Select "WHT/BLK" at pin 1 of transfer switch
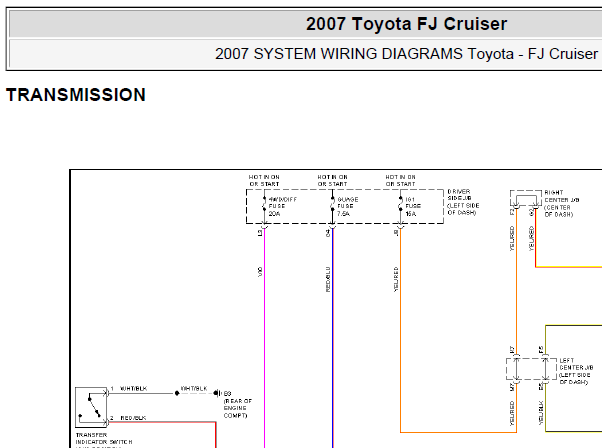Image resolution: width=602 pixels, height=448 pixels. (134, 388)
